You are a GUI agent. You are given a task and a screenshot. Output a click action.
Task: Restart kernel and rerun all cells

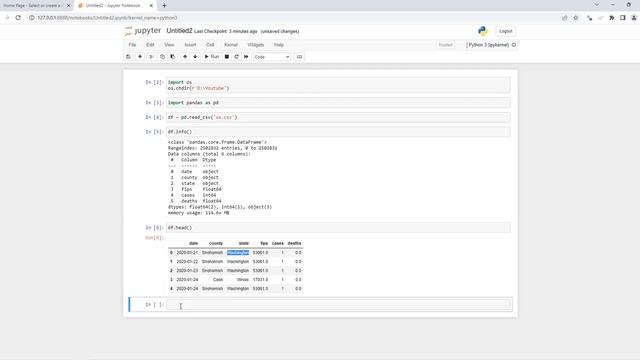pos(246,57)
